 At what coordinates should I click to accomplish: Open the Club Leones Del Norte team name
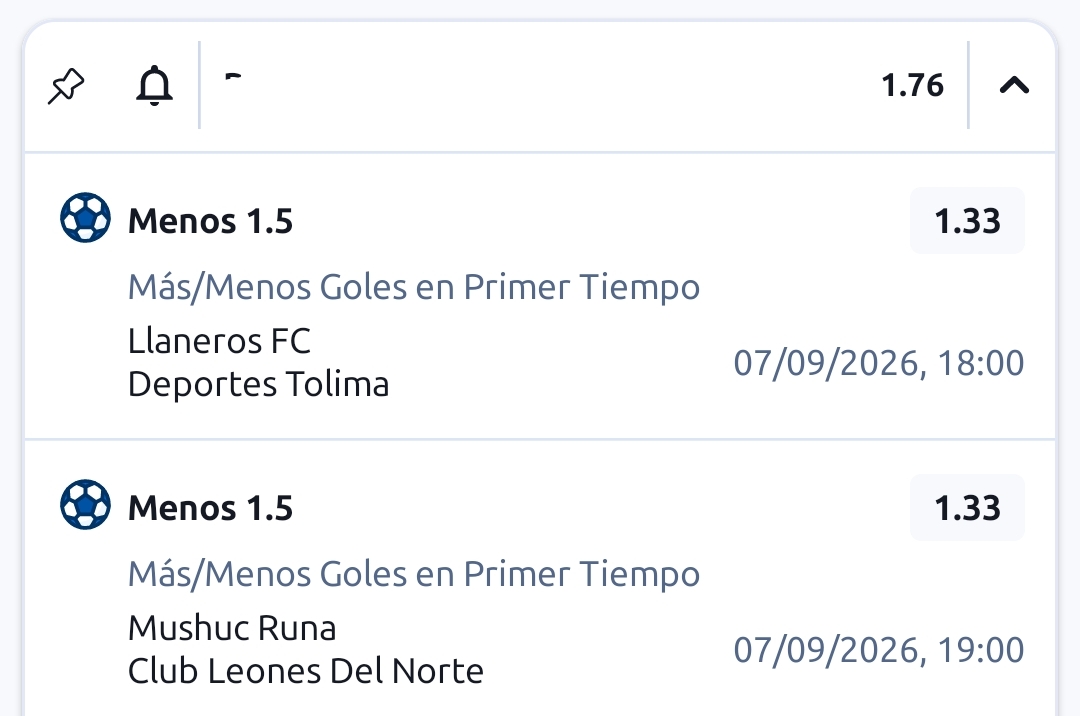[x=306, y=671]
